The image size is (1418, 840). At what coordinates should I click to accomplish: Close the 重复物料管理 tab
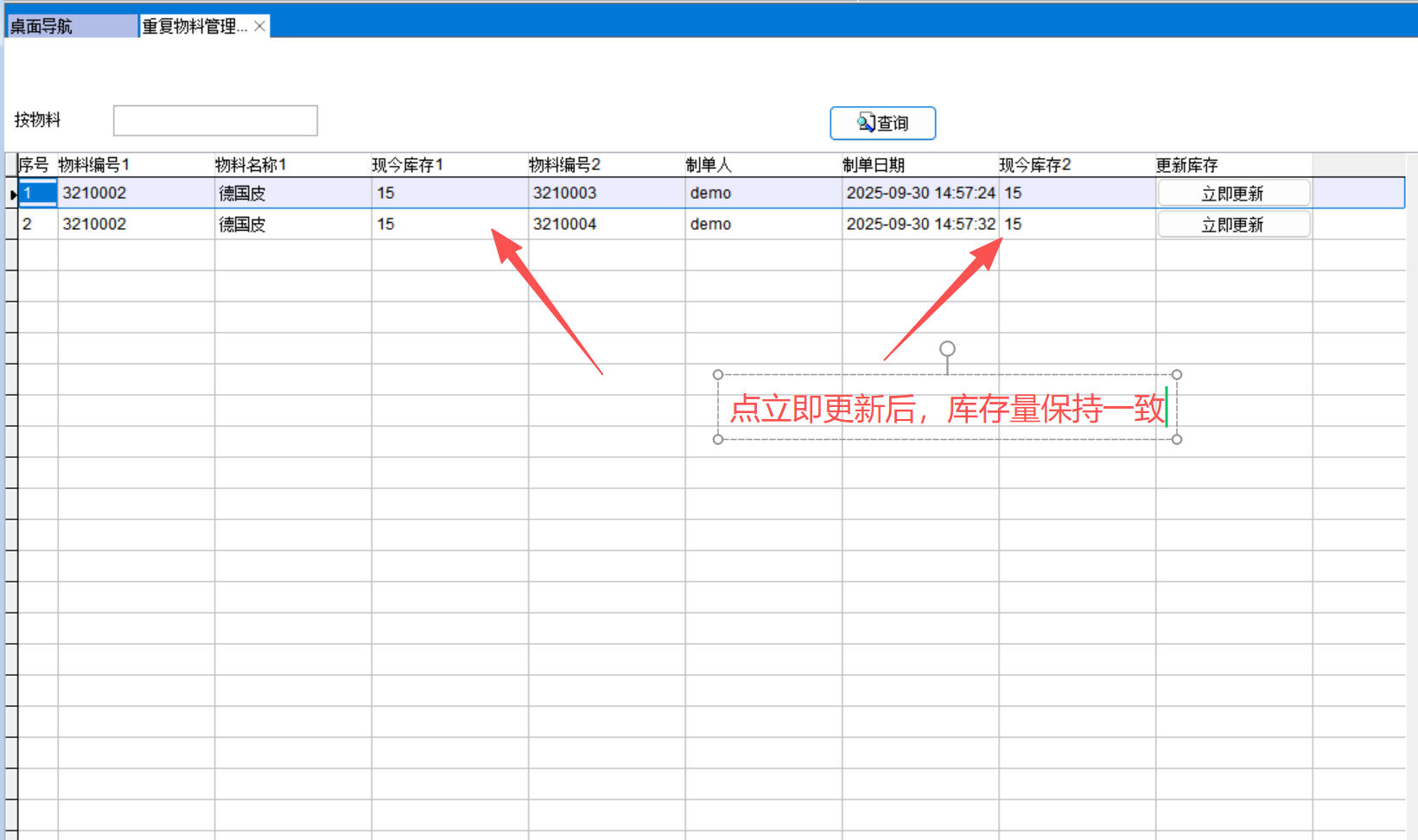pos(259,27)
